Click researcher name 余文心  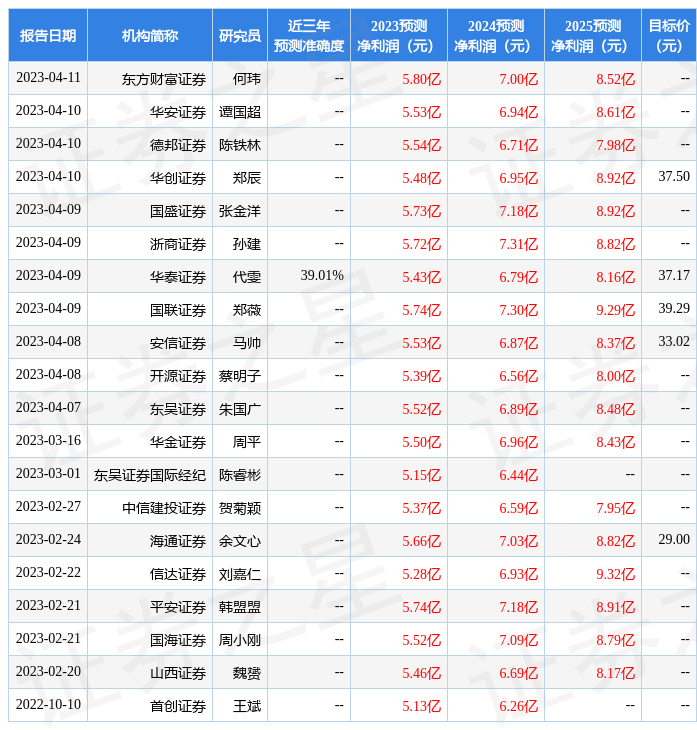[x=240, y=541]
